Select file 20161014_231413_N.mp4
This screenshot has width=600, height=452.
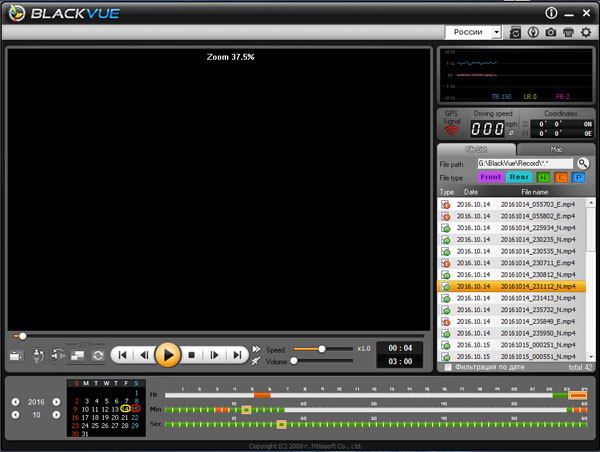tap(512, 298)
